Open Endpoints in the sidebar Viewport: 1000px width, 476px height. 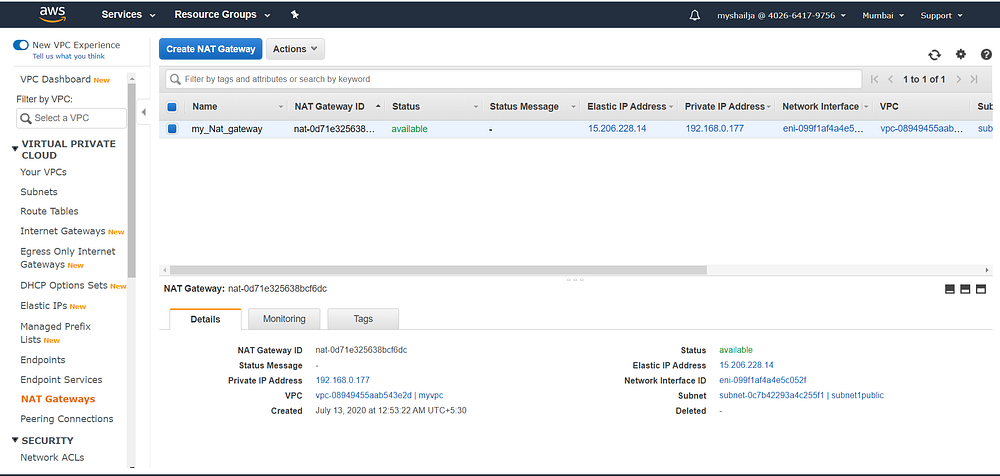click(x=43, y=360)
